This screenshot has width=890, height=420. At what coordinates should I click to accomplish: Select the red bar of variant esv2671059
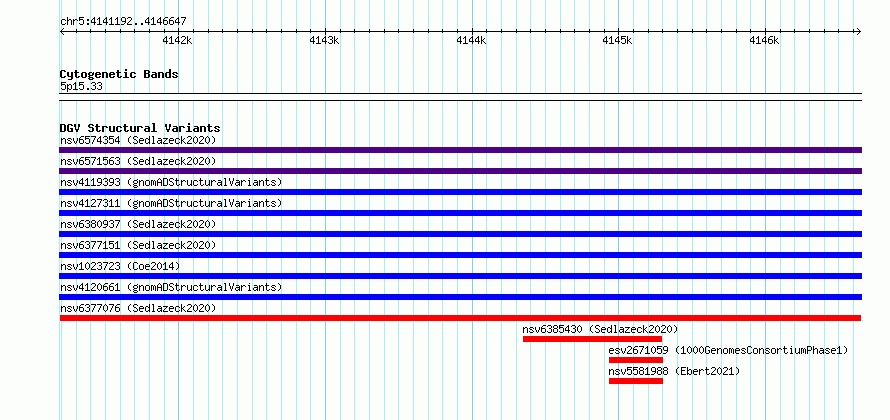click(636, 360)
